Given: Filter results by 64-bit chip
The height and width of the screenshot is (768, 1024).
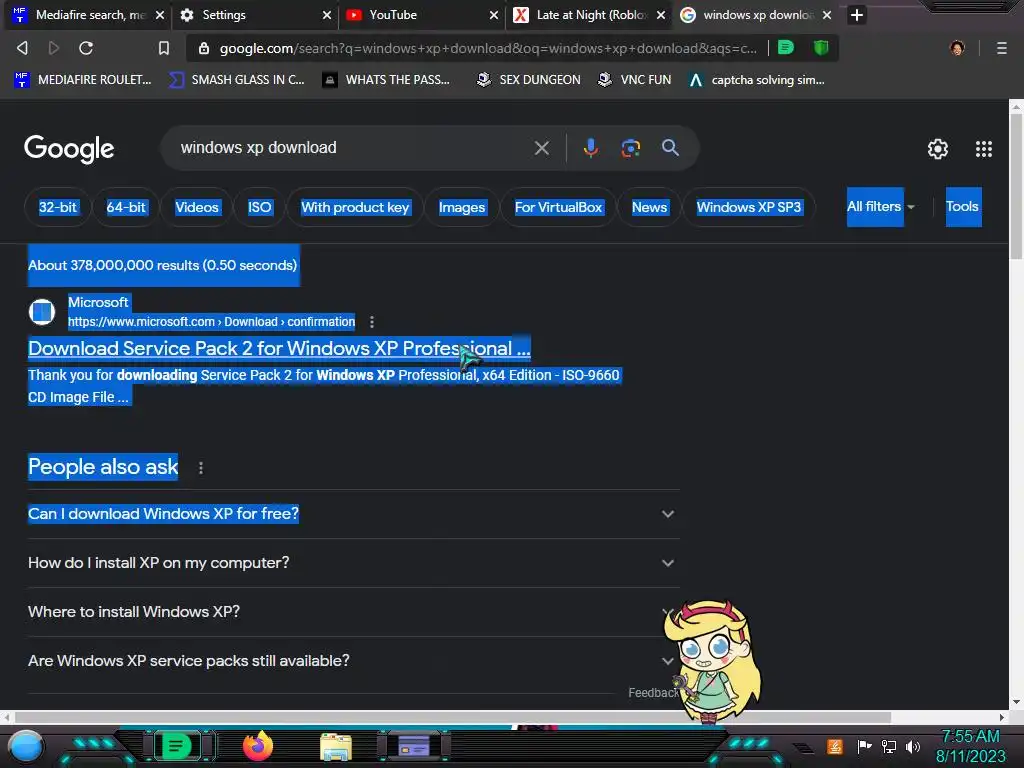Looking at the screenshot, I should (126, 208).
